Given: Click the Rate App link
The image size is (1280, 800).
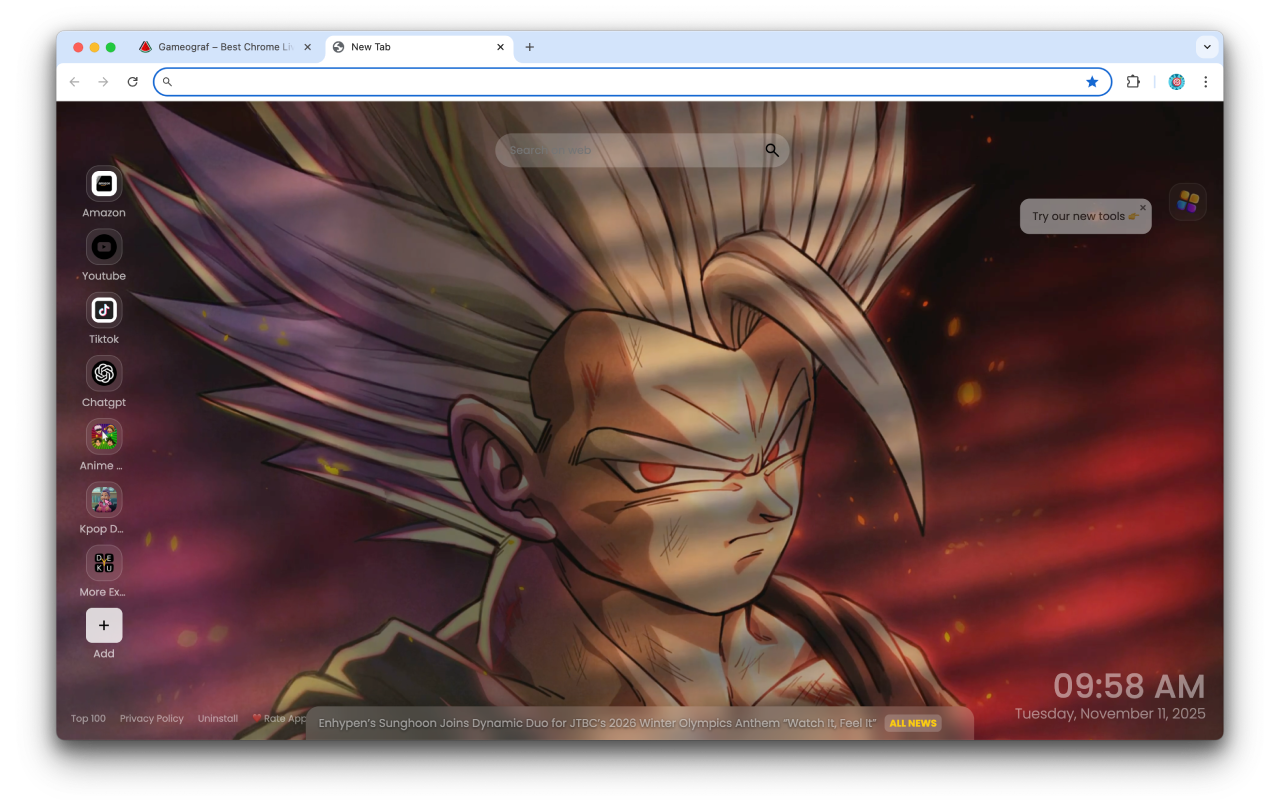Looking at the screenshot, I should [x=281, y=718].
